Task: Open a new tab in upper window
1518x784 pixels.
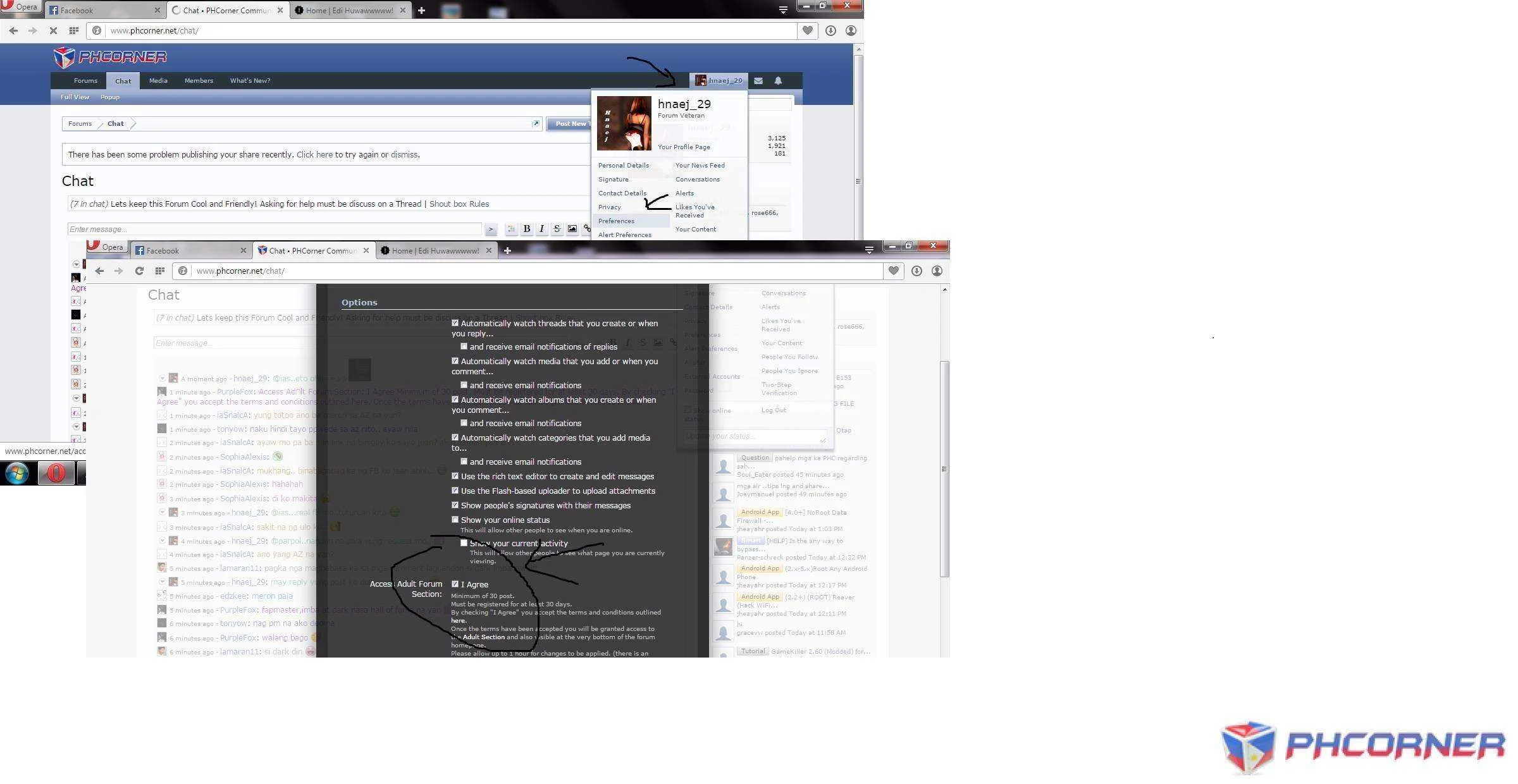Action: click(421, 10)
